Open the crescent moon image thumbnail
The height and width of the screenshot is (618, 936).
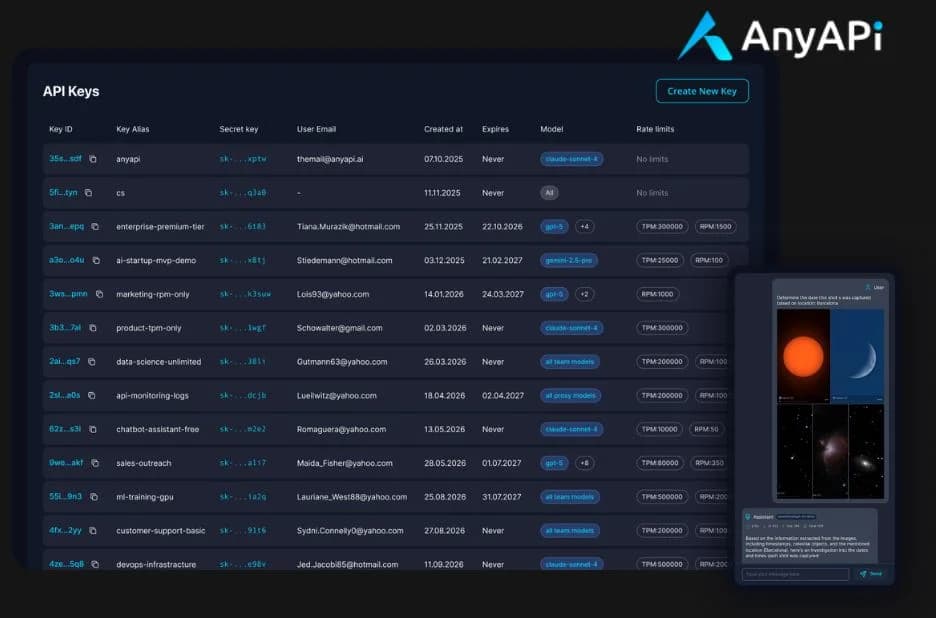pyautogui.click(x=857, y=356)
